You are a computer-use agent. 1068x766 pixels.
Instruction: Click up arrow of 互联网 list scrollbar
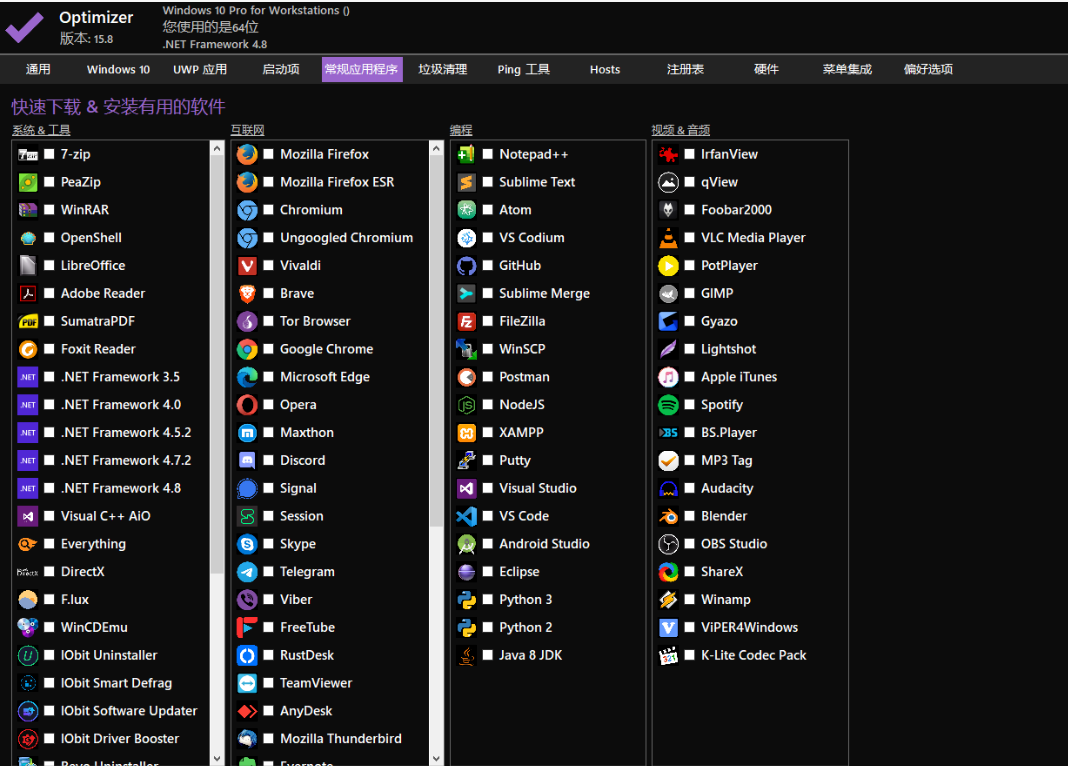(437, 148)
